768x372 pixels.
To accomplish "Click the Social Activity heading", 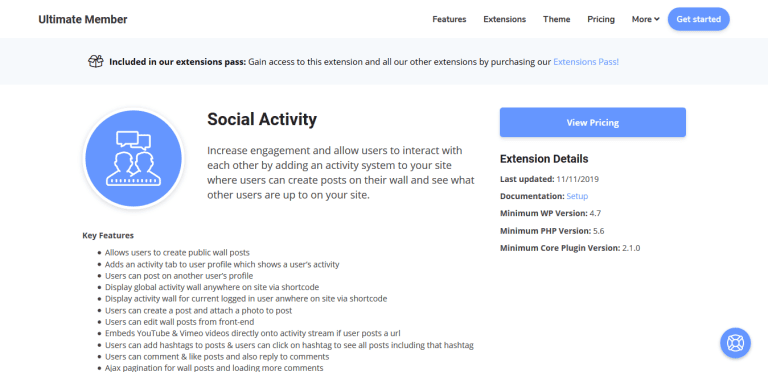I will point(262,119).
